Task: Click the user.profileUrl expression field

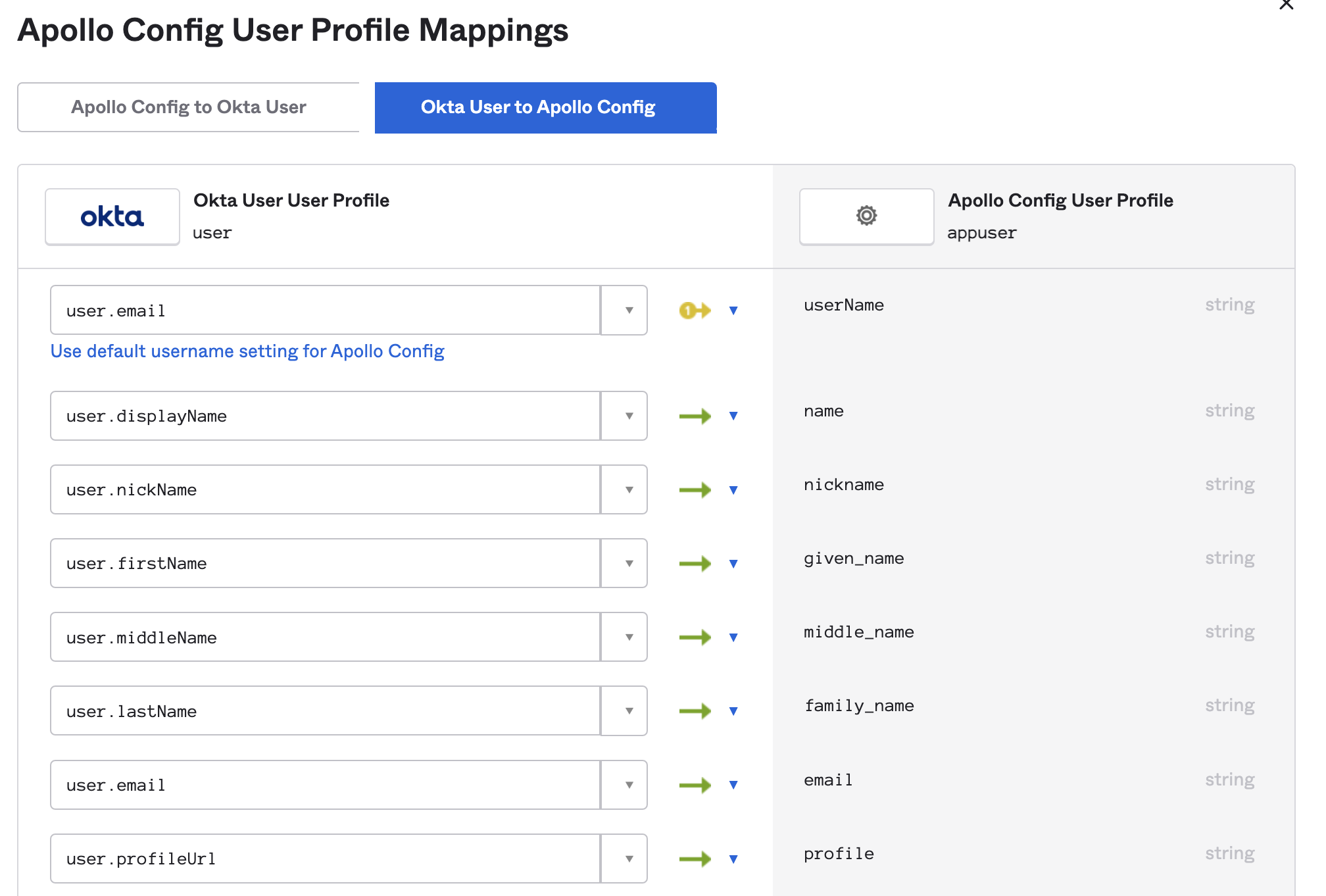Action: (x=326, y=859)
